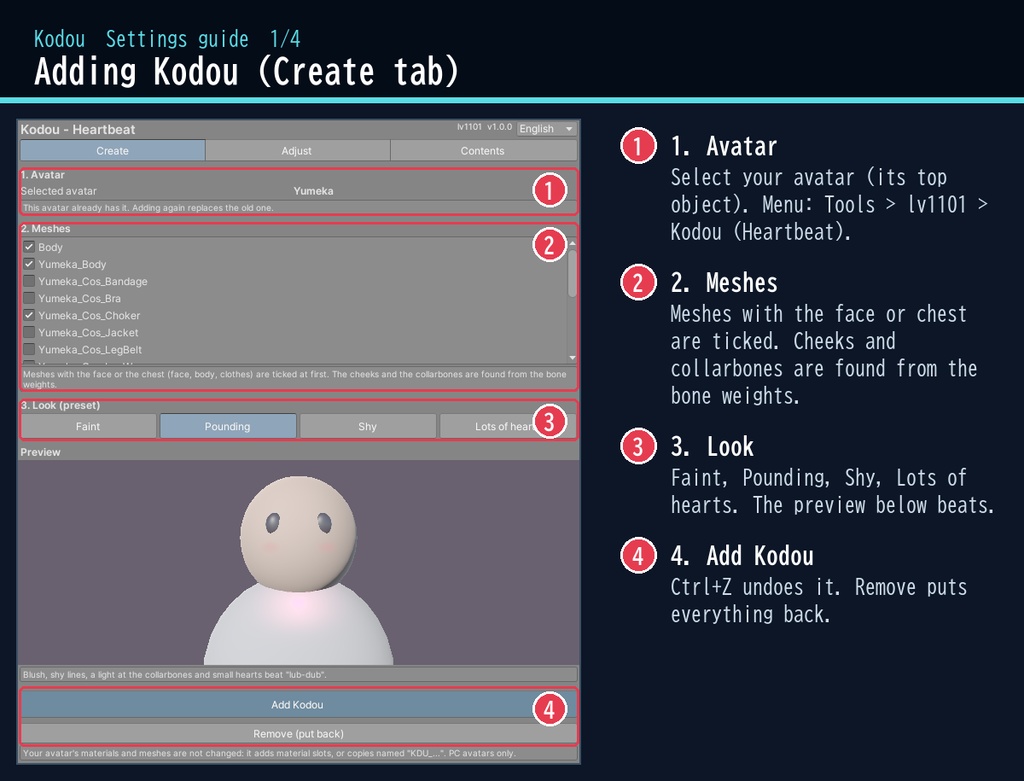This screenshot has height=781, width=1024.
Task: Click the "Preview" label
Action: pos(40,452)
